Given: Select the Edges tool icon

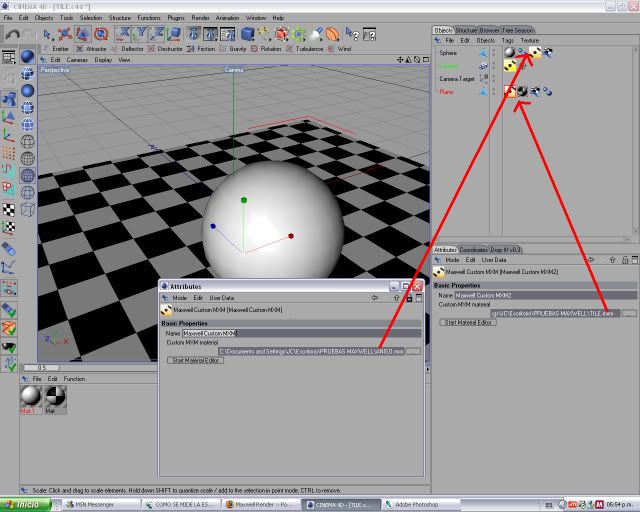Looking at the screenshot, I should pyautogui.click(x=9, y=170).
